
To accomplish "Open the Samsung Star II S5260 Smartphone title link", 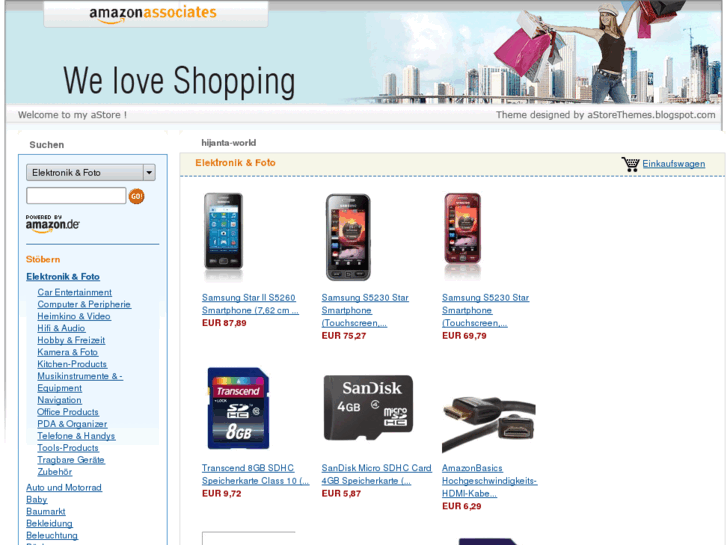I will point(250,304).
